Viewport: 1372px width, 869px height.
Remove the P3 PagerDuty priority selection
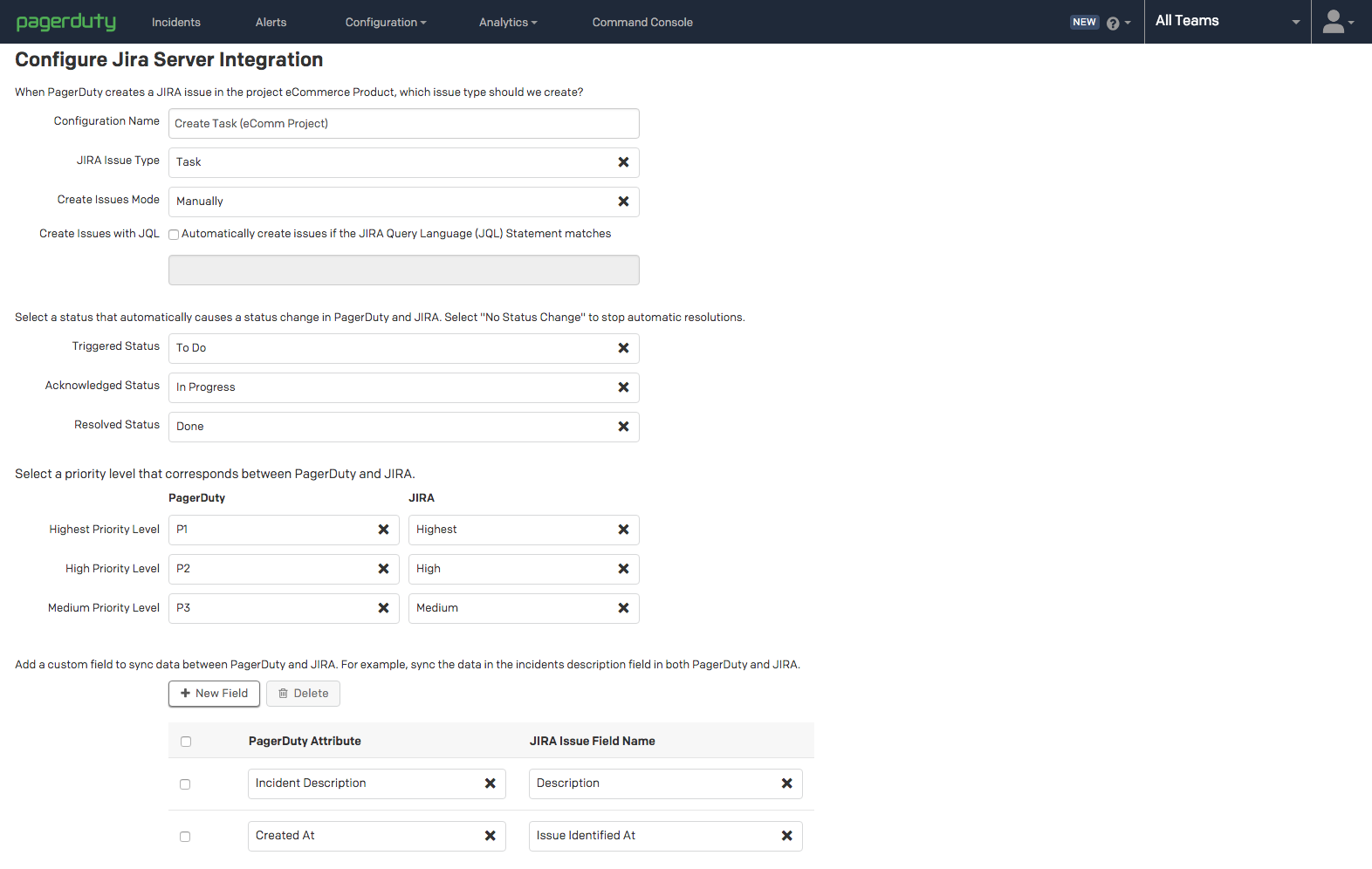point(383,608)
